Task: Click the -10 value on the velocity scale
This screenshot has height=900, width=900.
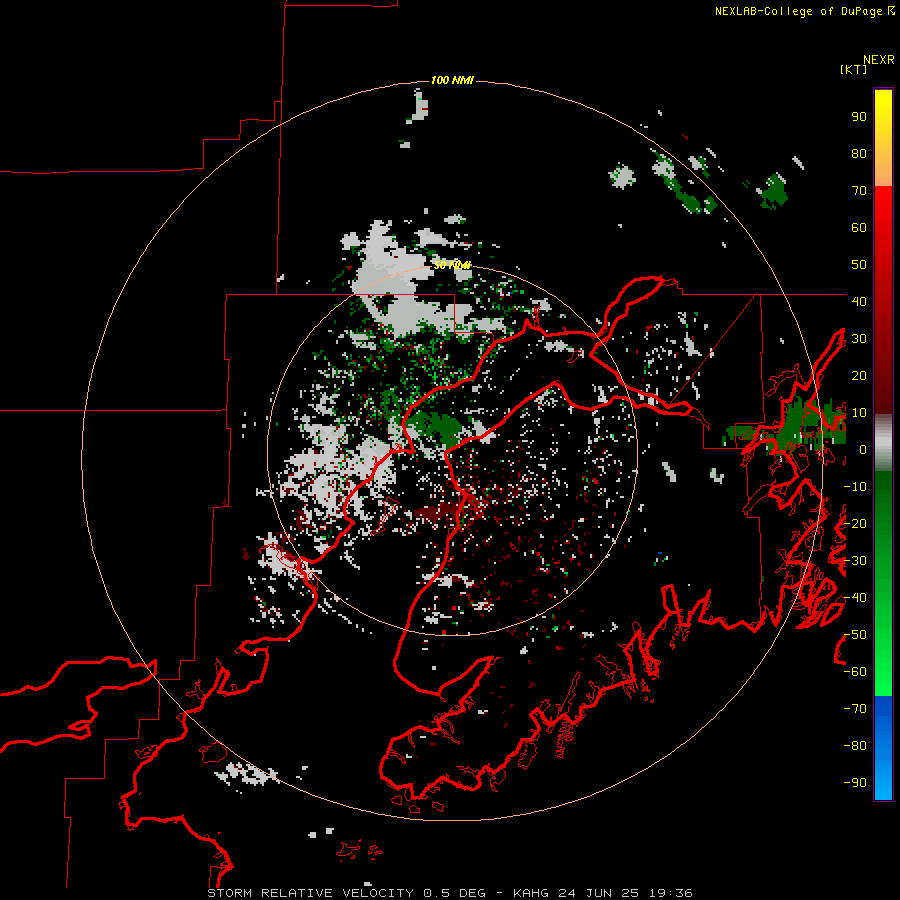Action: [x=855, y=487]
